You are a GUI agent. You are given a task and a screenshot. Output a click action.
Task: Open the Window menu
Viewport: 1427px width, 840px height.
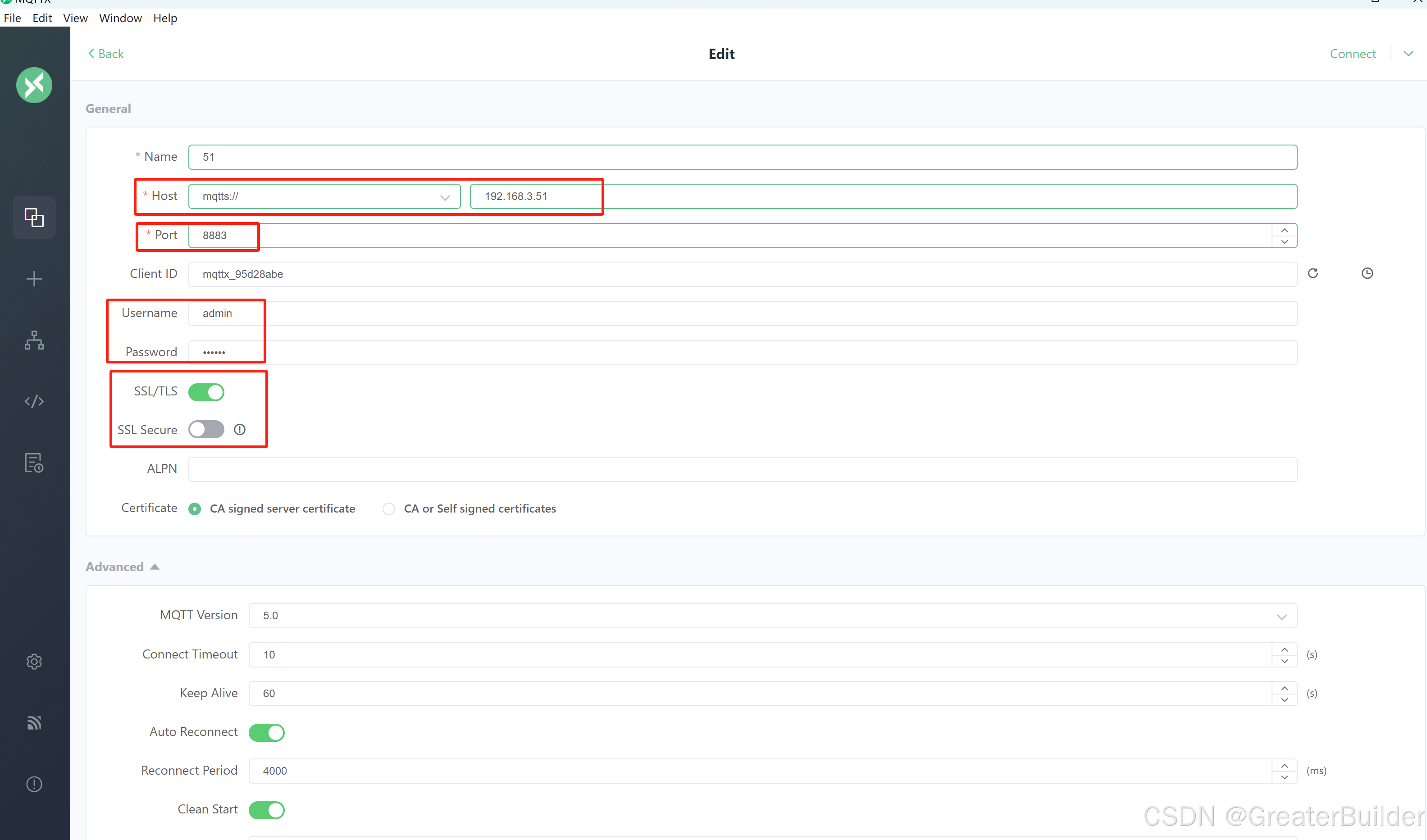(x=120, y=18)
